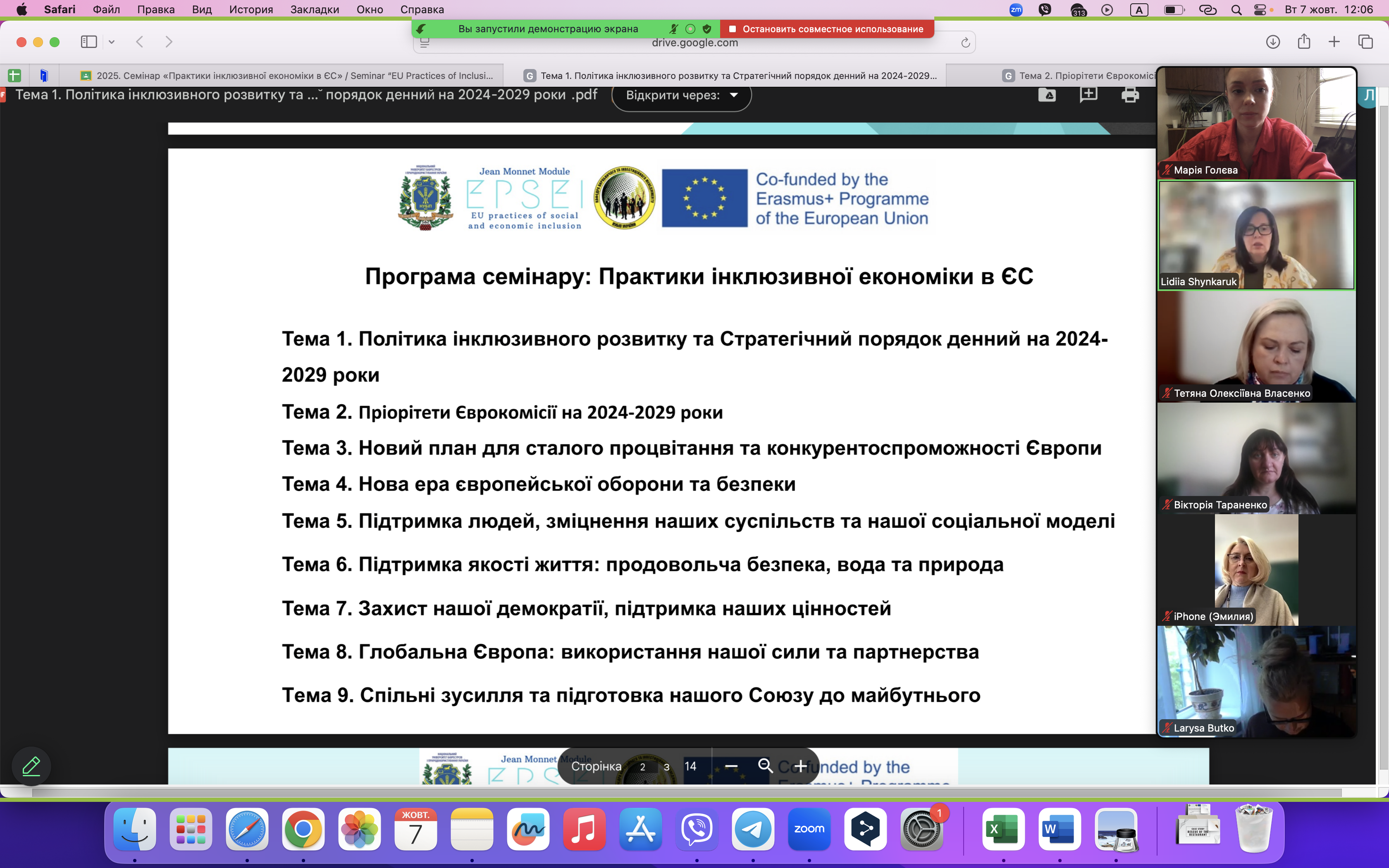Toggle macOS Control Center icon
Image resolution: width=1389 pixels, height=868 pixels.
tap(1260, 10)
